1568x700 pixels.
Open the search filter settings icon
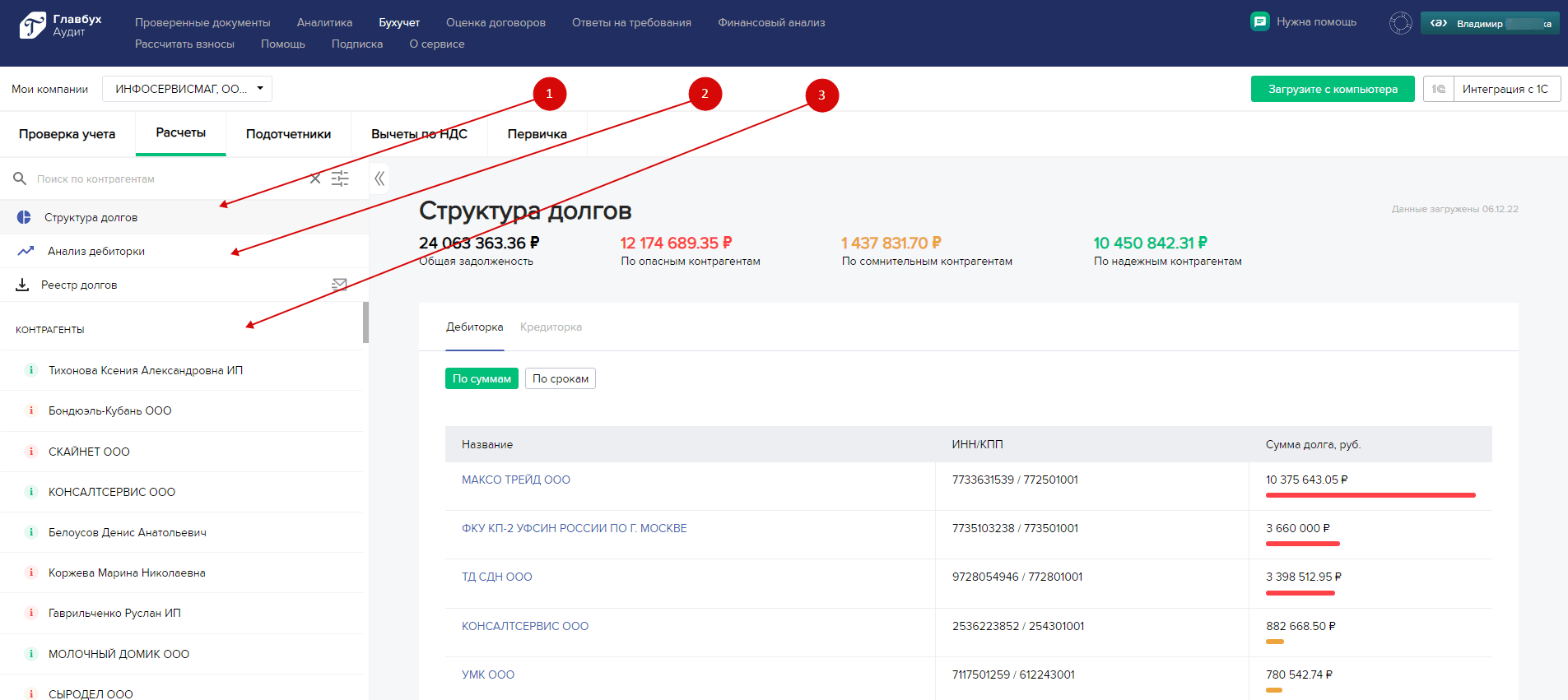340,178
